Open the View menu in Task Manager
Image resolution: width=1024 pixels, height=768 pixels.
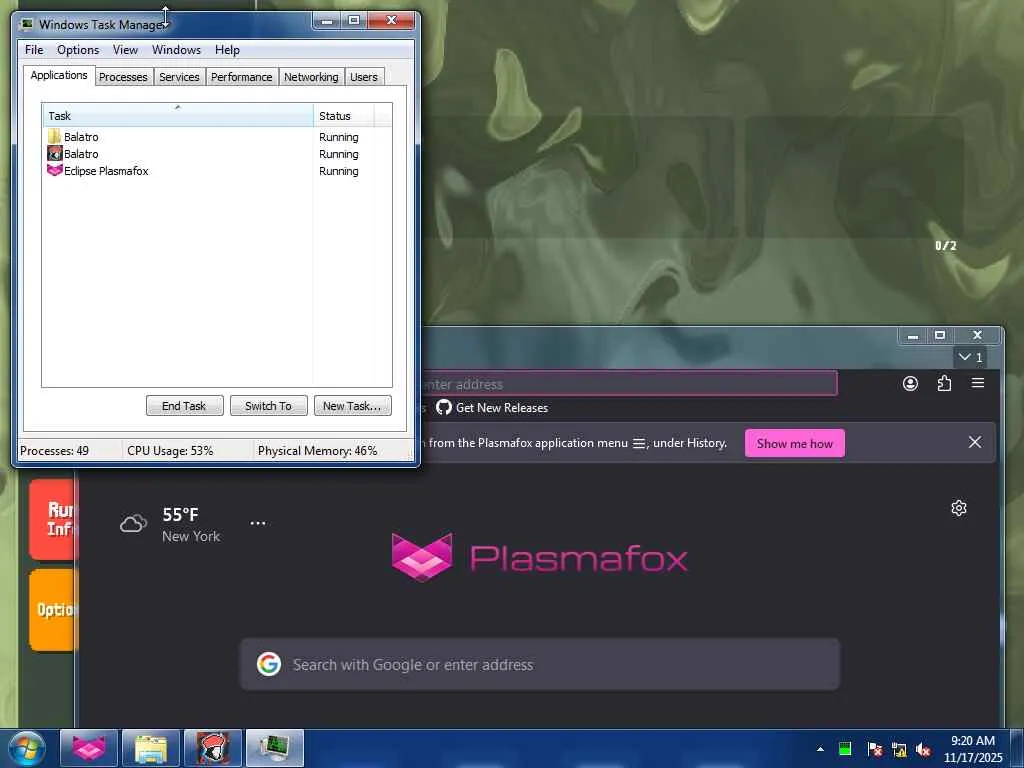[x=125, y=50]
